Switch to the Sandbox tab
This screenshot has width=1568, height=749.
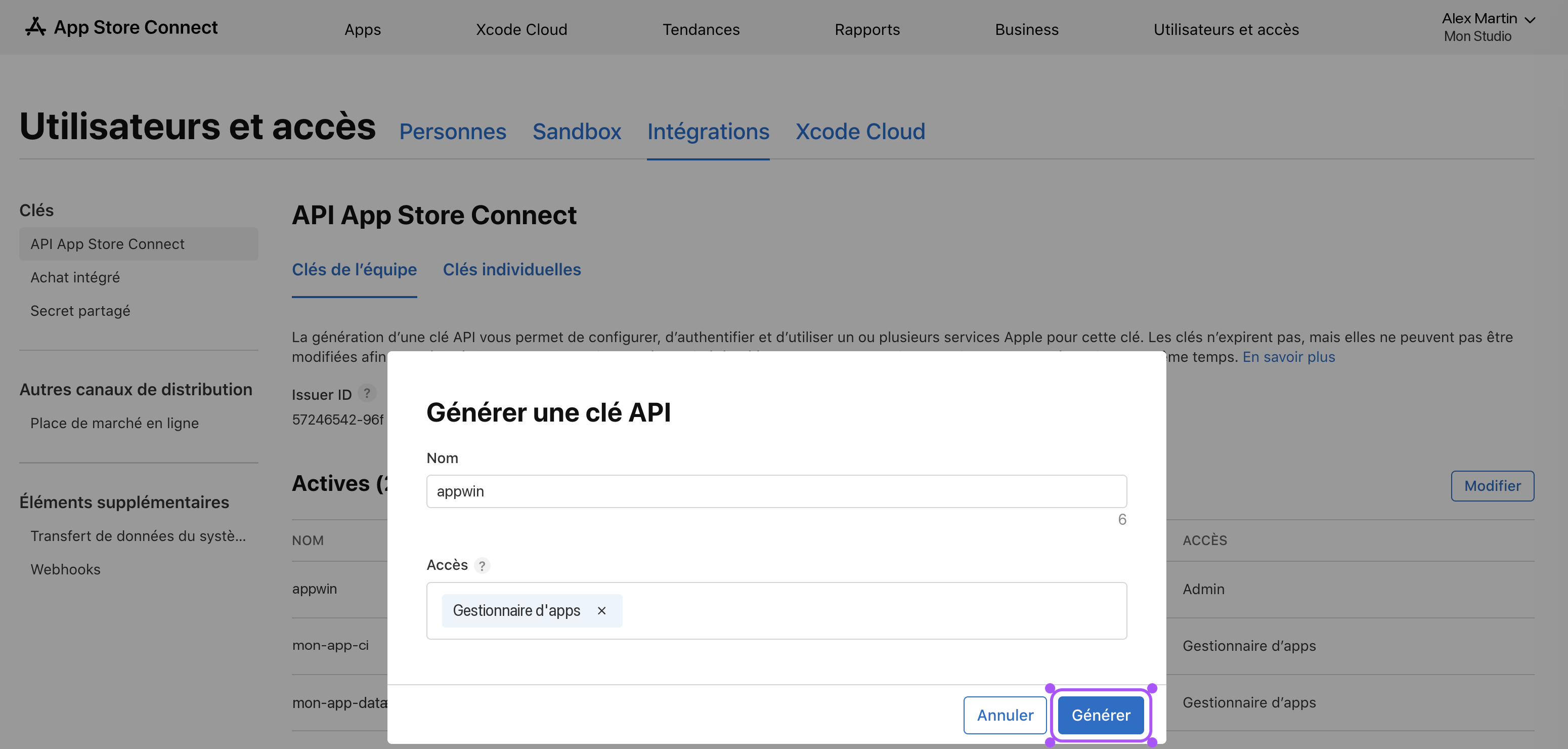[x=577, y=132]
